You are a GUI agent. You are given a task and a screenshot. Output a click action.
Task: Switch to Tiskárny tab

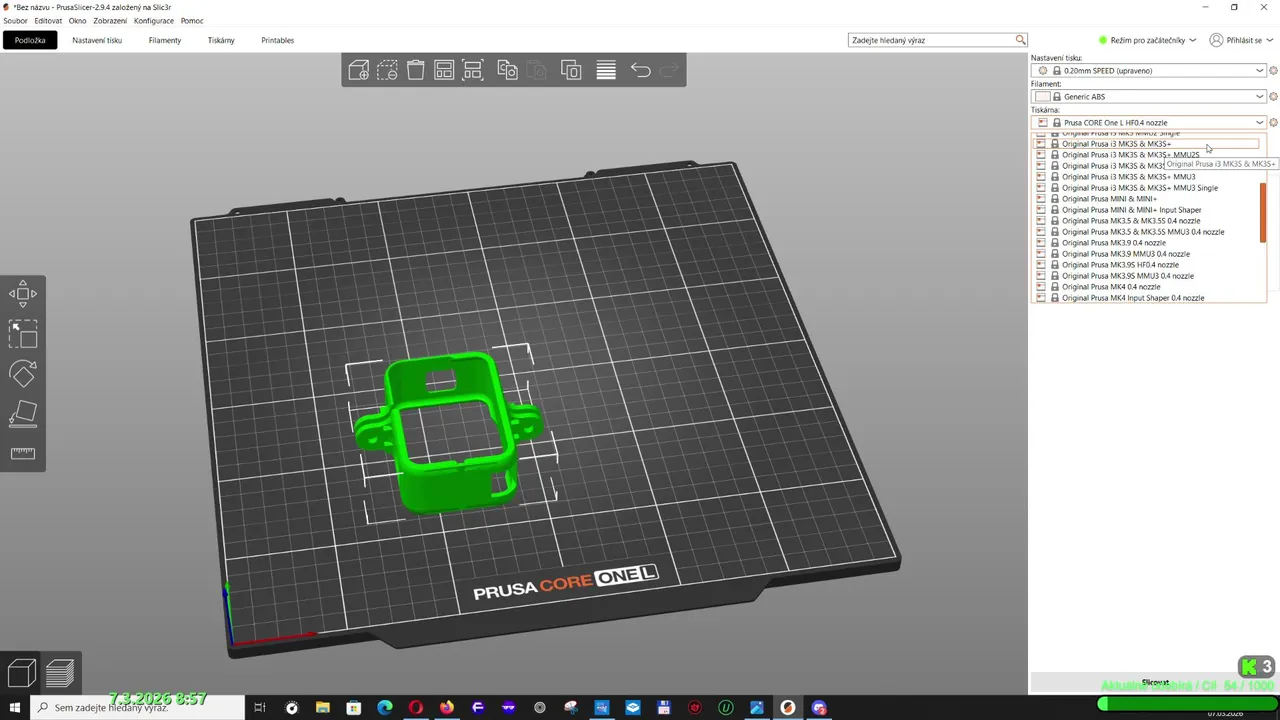click(x=221, y=40)
